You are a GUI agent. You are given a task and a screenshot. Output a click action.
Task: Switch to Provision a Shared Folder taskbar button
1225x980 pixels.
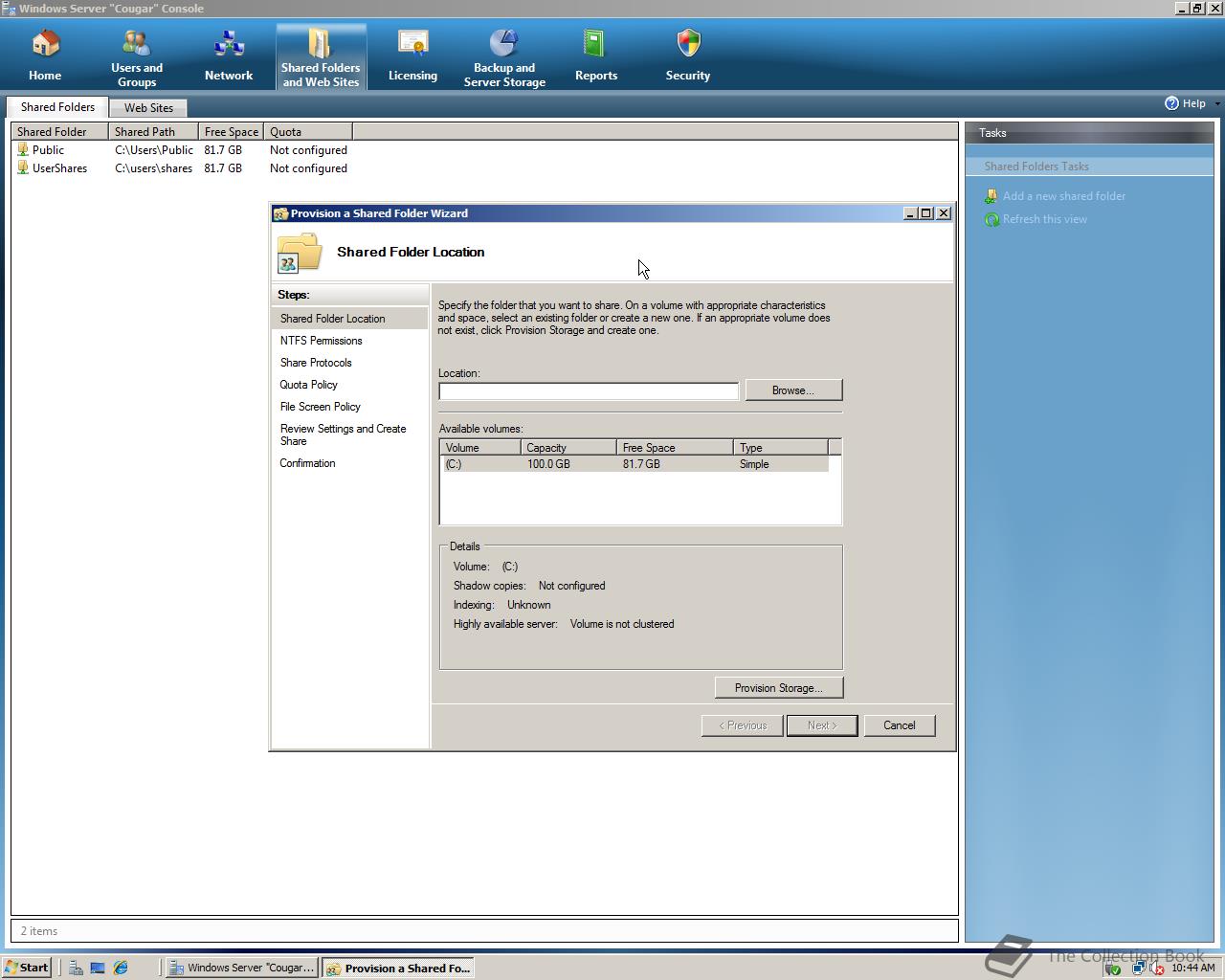[x=398, y=968]
